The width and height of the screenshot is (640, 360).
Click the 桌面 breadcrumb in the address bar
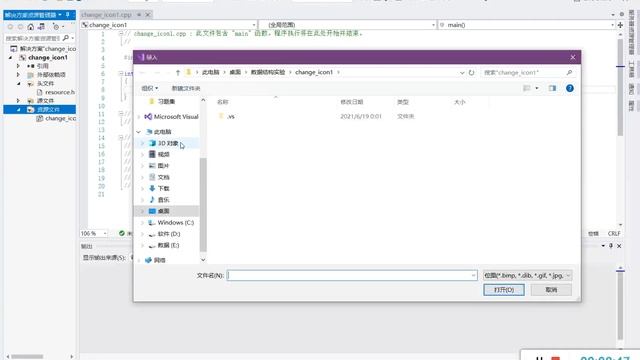click(x=235, y=72)
